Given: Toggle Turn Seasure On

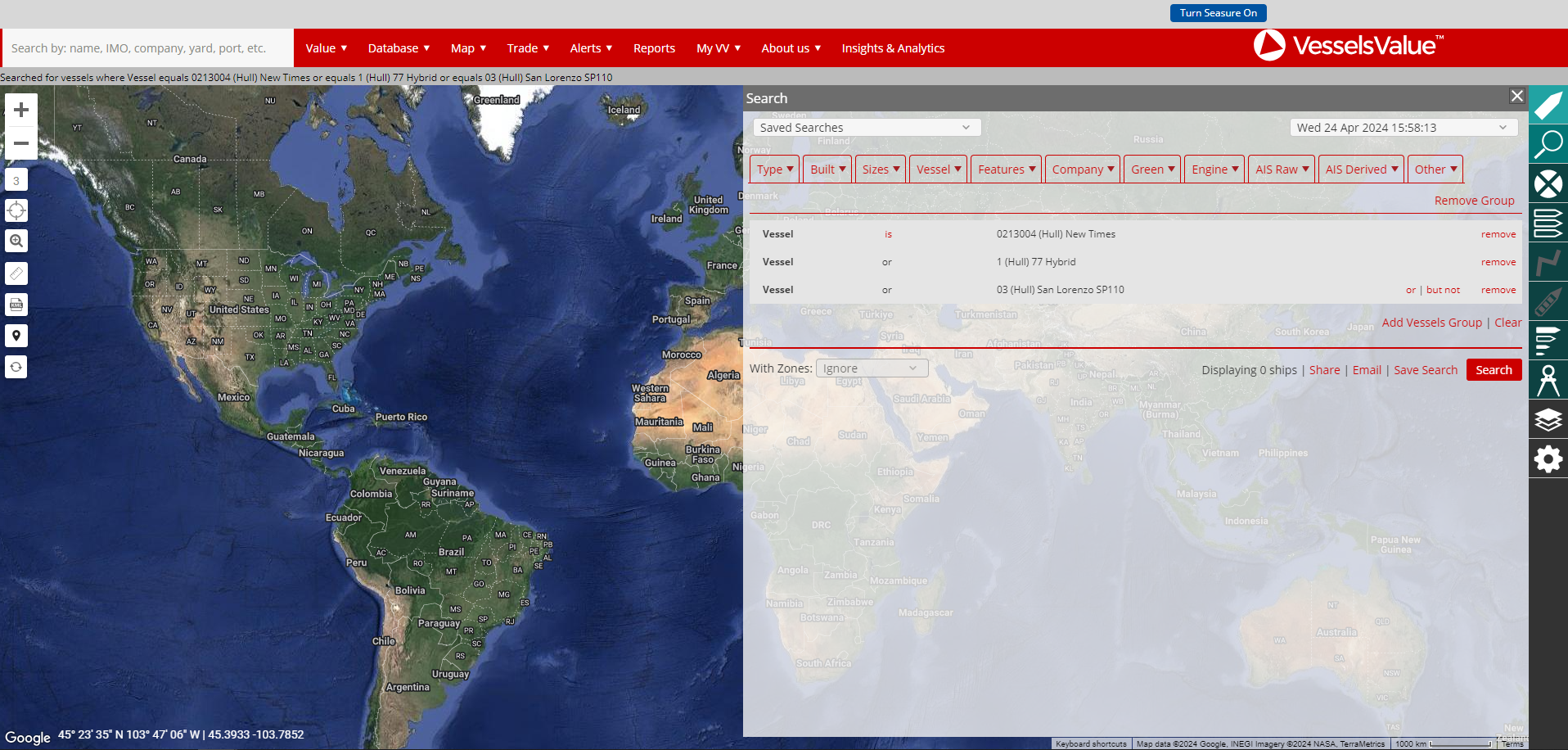Looking at the screenshot, I should click(1218, 13).
